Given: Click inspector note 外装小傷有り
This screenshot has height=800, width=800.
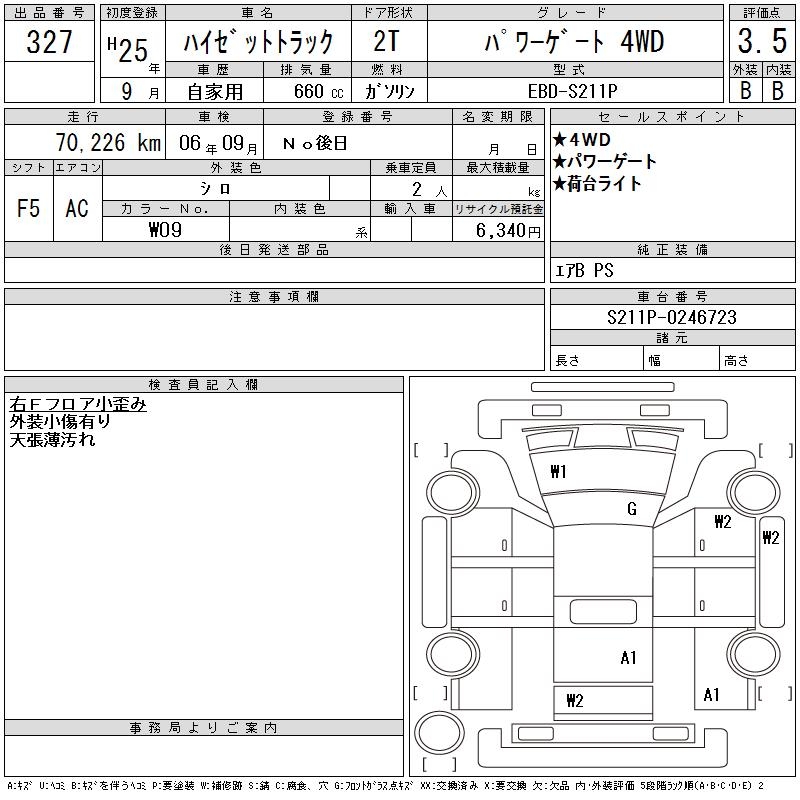Looking at the screenshot, I should coord(60,421).
